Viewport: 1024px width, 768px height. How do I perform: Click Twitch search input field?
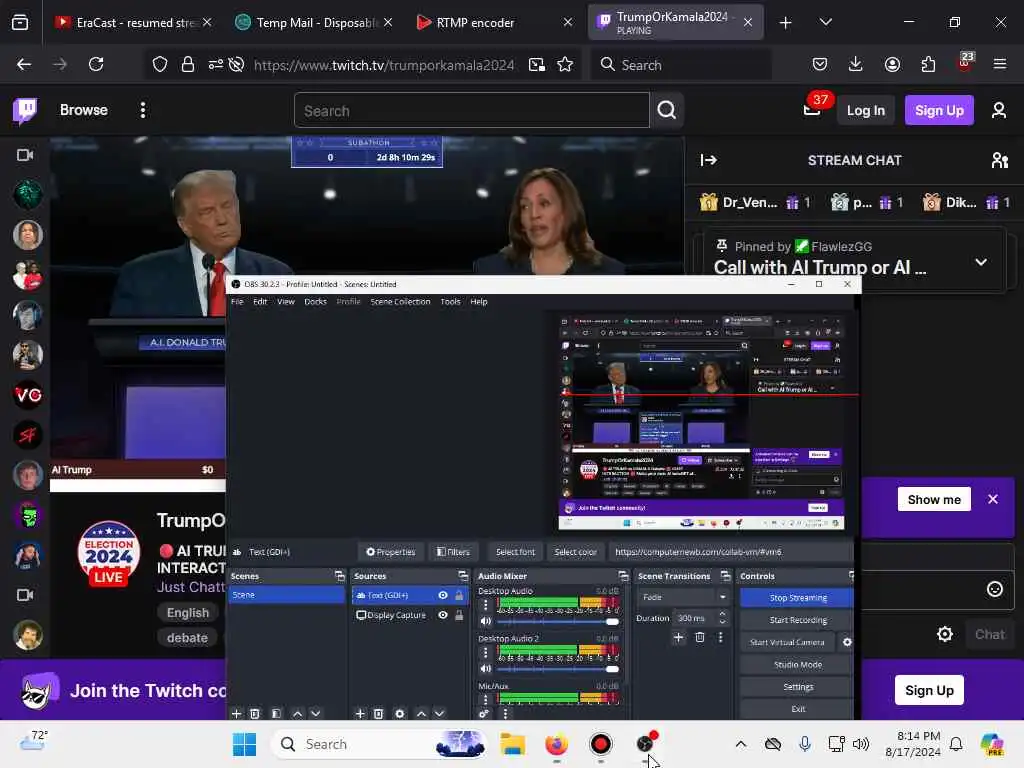point(472,110)
